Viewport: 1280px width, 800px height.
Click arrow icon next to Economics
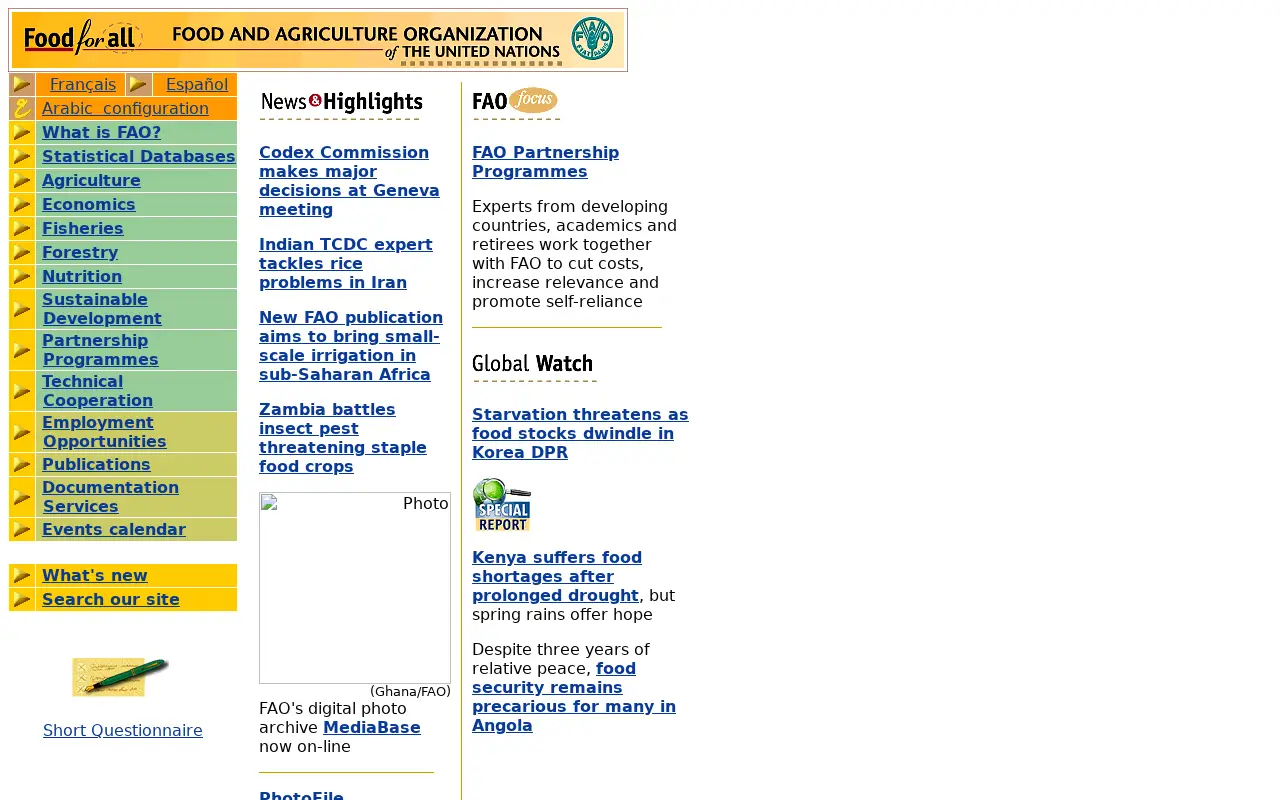pyautogui.click(x=22, y=205)
